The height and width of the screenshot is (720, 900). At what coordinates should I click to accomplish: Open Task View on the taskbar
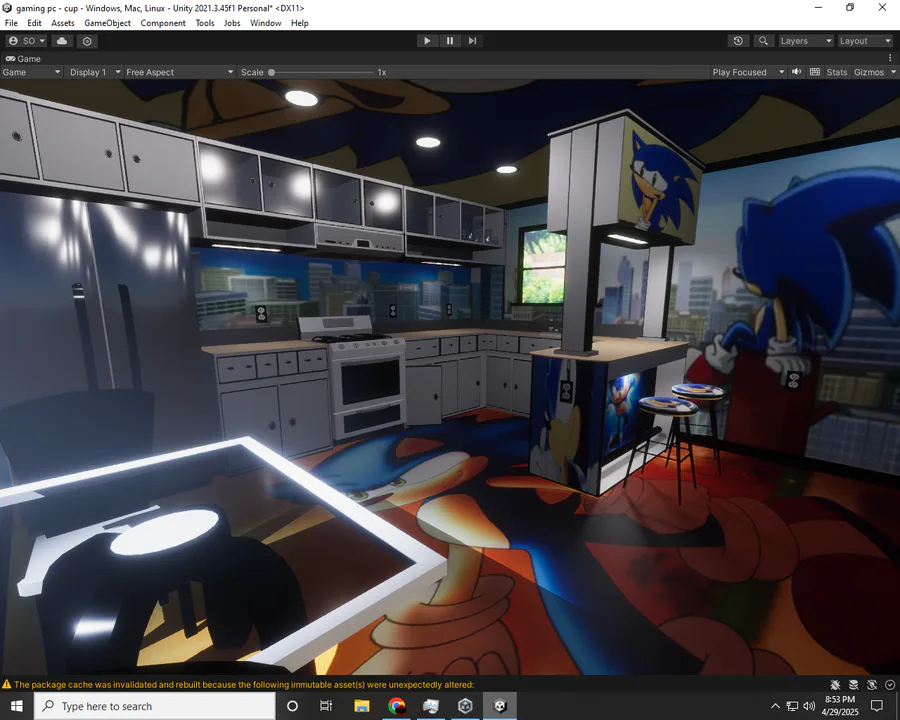pos(326,706)
